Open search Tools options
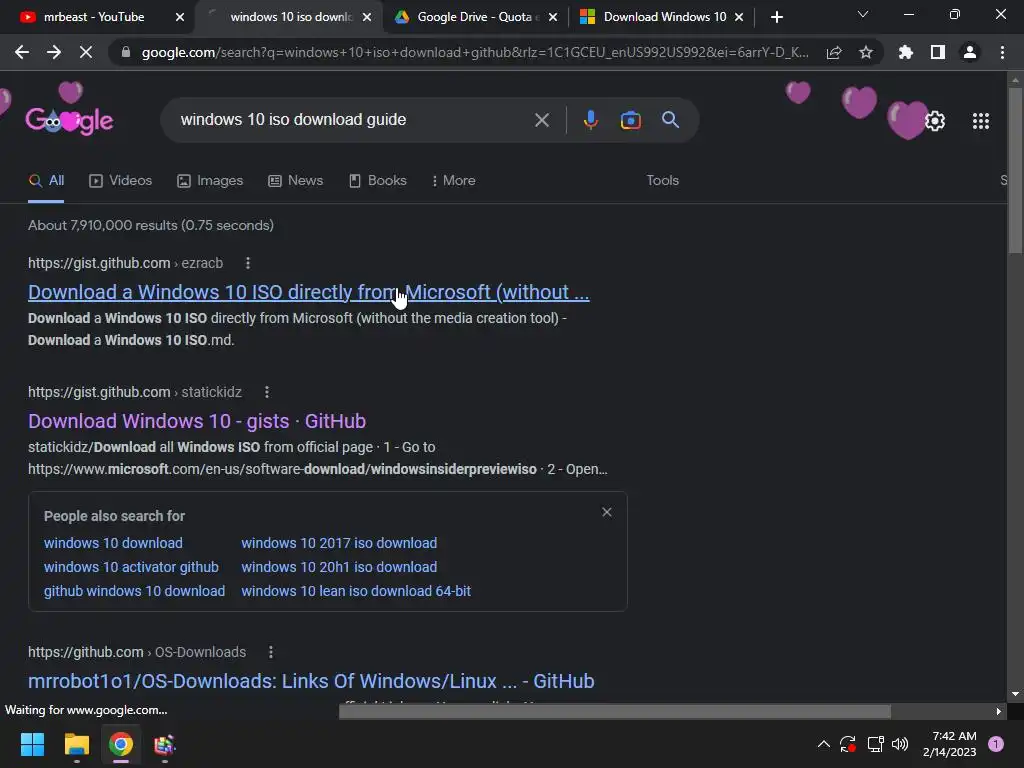The height and width of the screenshot is (768, 1024). click(662, 181)
